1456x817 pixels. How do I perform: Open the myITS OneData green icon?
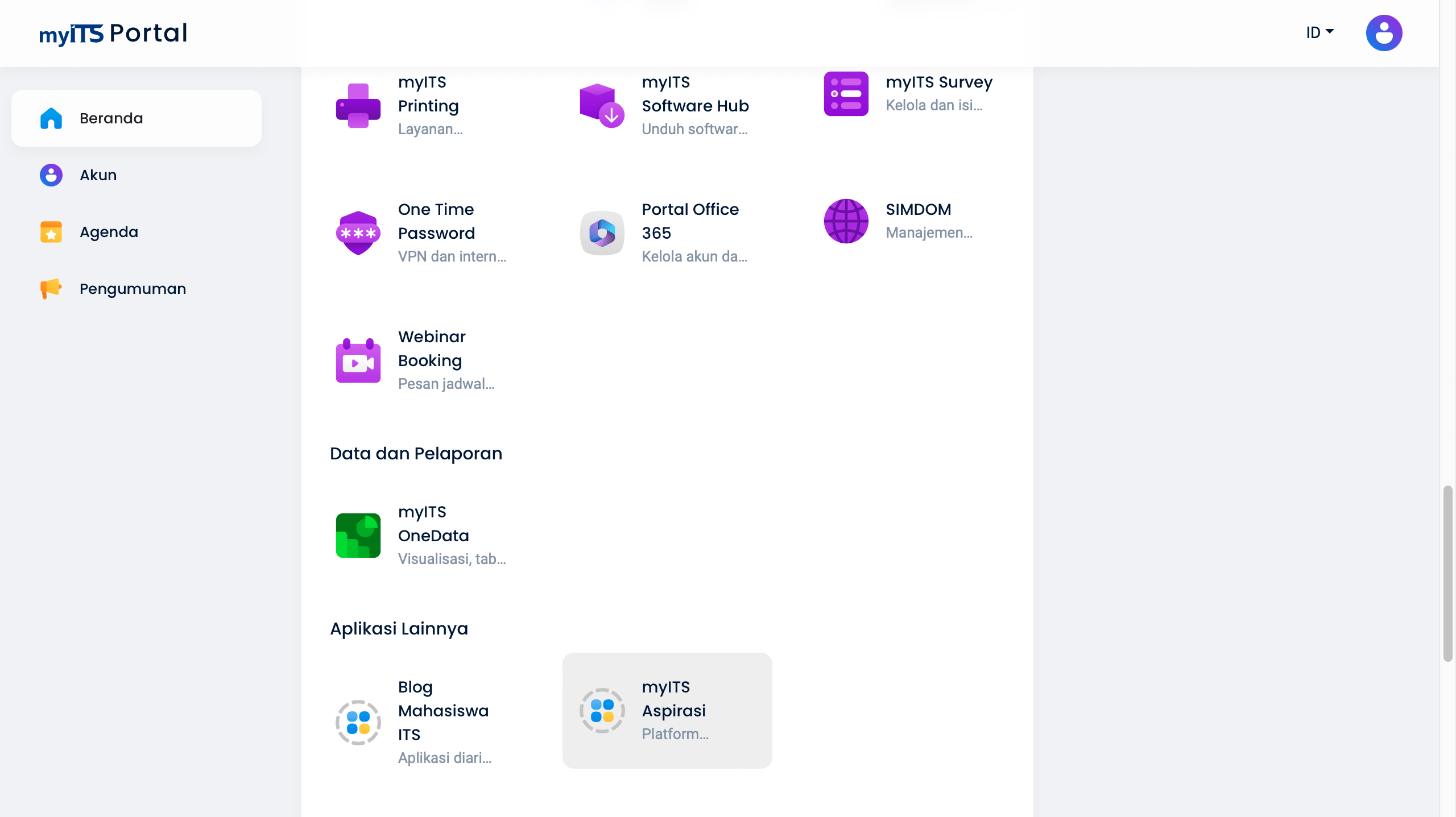tap(358, 536)
